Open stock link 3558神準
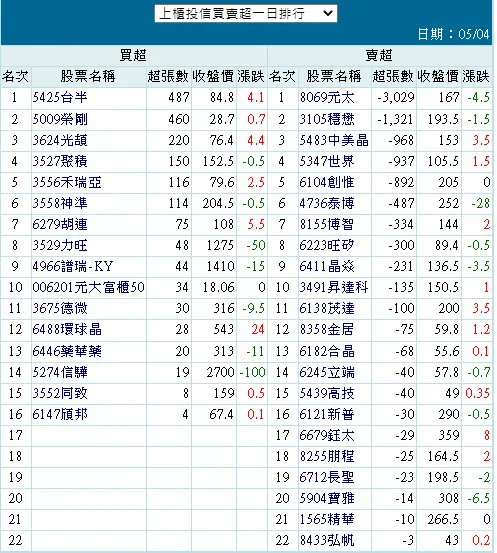 [x=60, y=203]
